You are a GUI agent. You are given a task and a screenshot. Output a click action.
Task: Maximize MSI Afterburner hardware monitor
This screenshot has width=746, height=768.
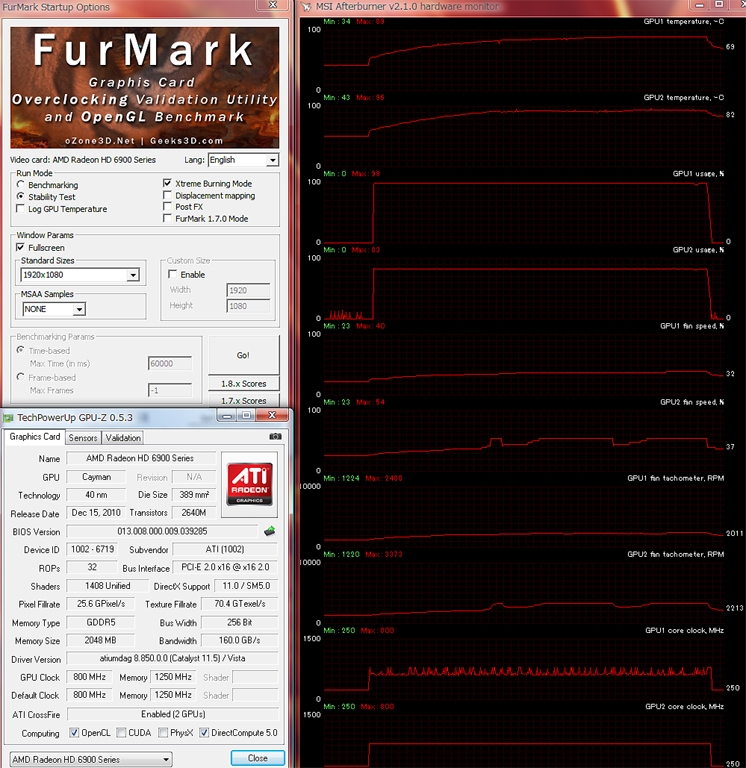point(719,4)
